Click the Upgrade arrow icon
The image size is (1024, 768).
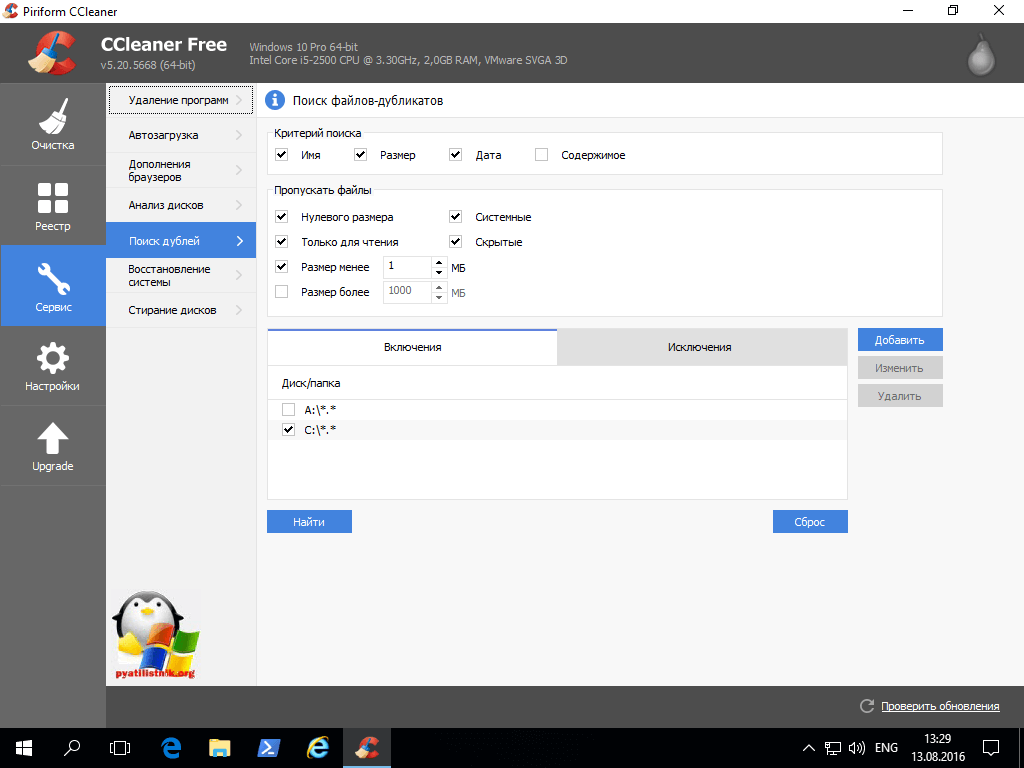(52, 445)
